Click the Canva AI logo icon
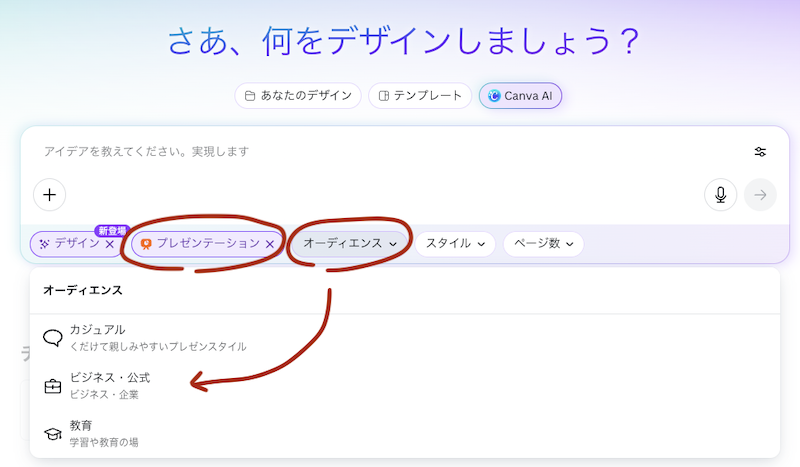This screenshot has height=467, width=800. 495,96
